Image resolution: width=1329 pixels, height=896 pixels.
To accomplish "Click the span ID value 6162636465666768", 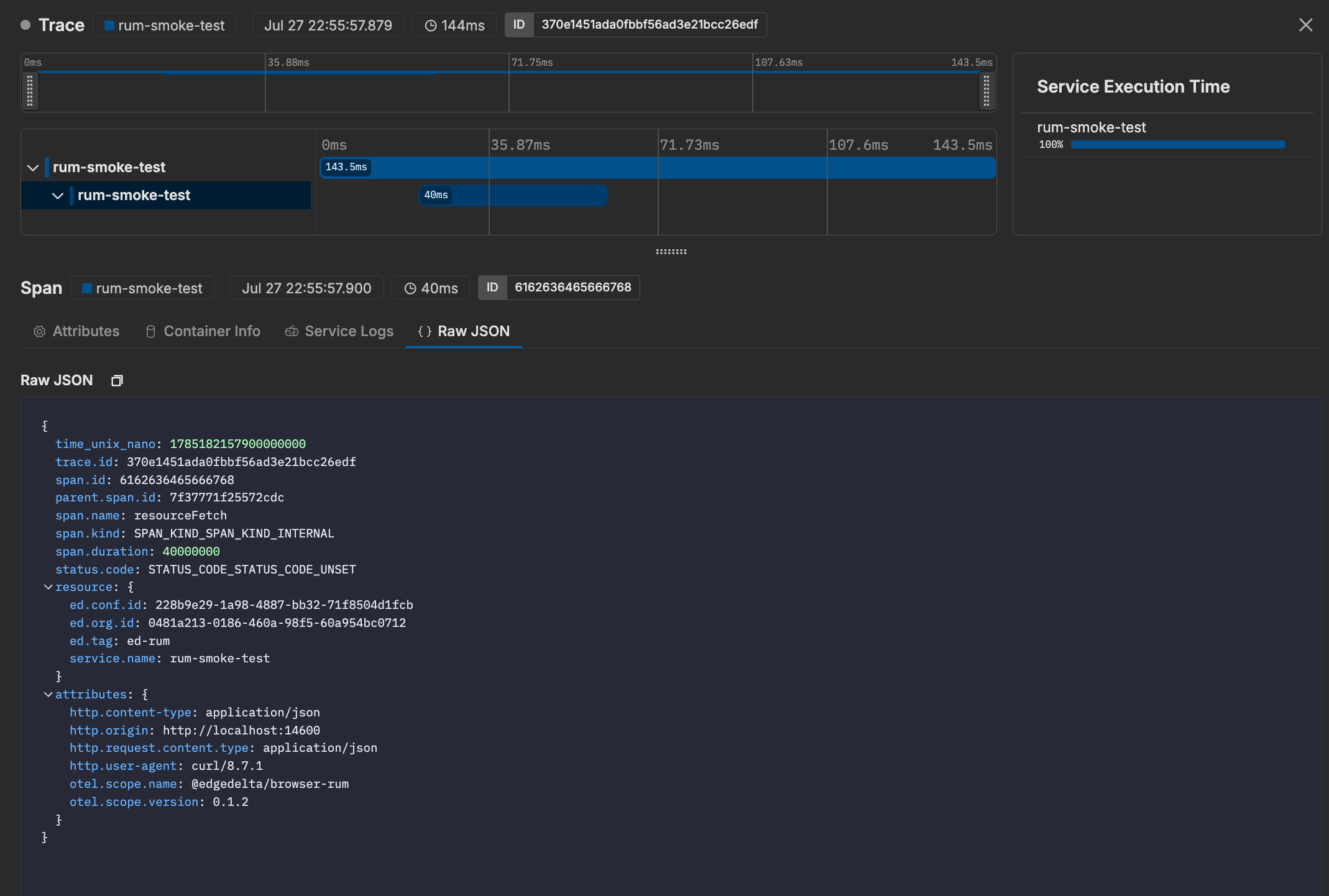I will 573,288.
